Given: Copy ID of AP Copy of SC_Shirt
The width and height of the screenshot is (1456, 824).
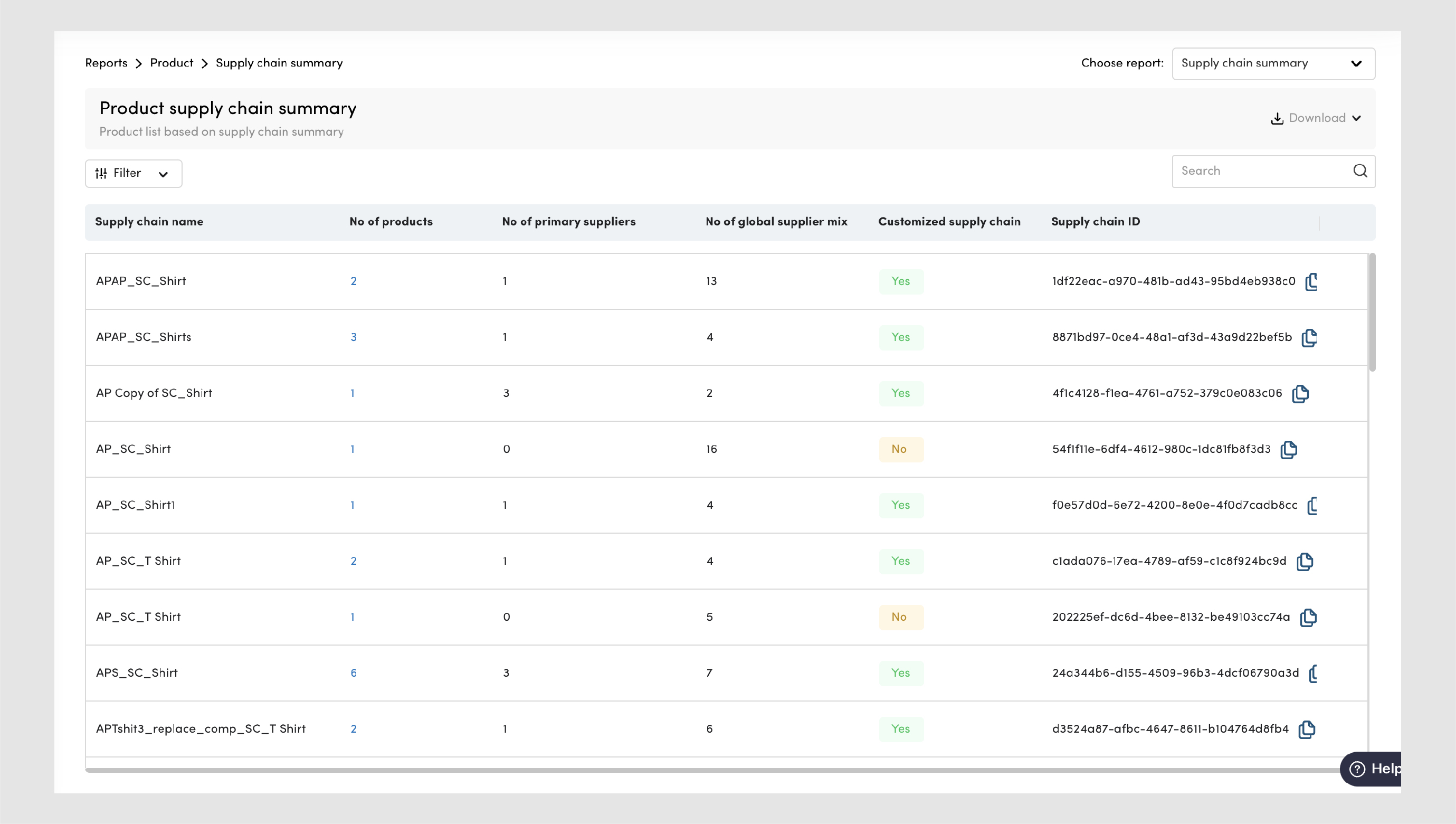Looking at the screenshot, I should [x=1300, y=393].
